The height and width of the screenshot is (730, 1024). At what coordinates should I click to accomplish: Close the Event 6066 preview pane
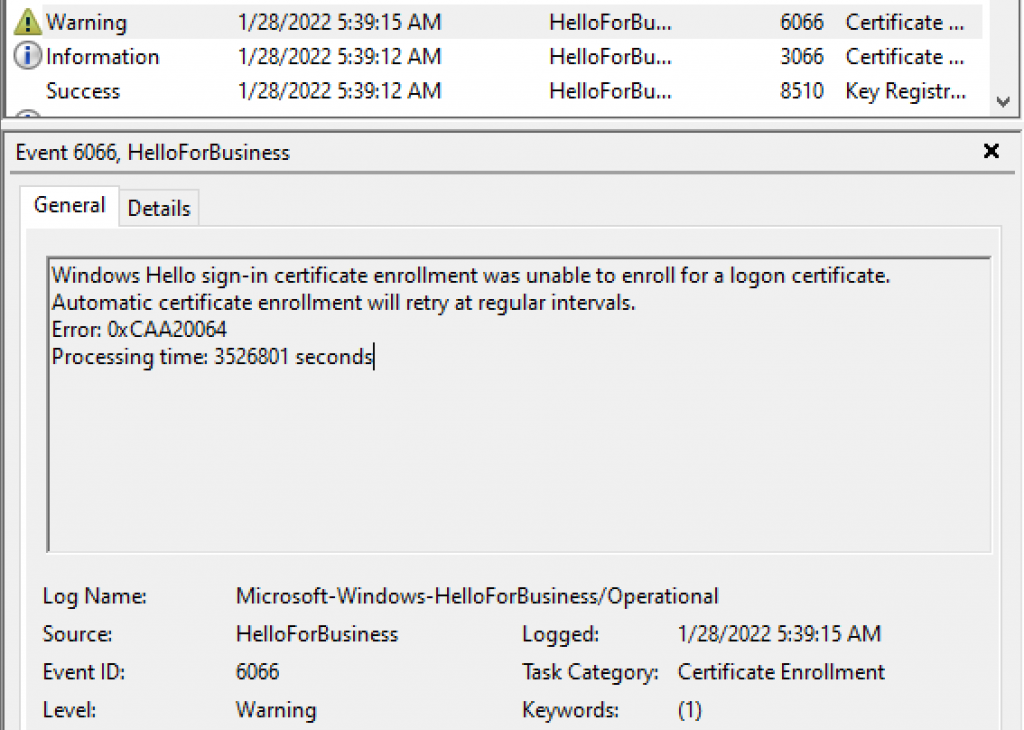[x=991, y=151]
